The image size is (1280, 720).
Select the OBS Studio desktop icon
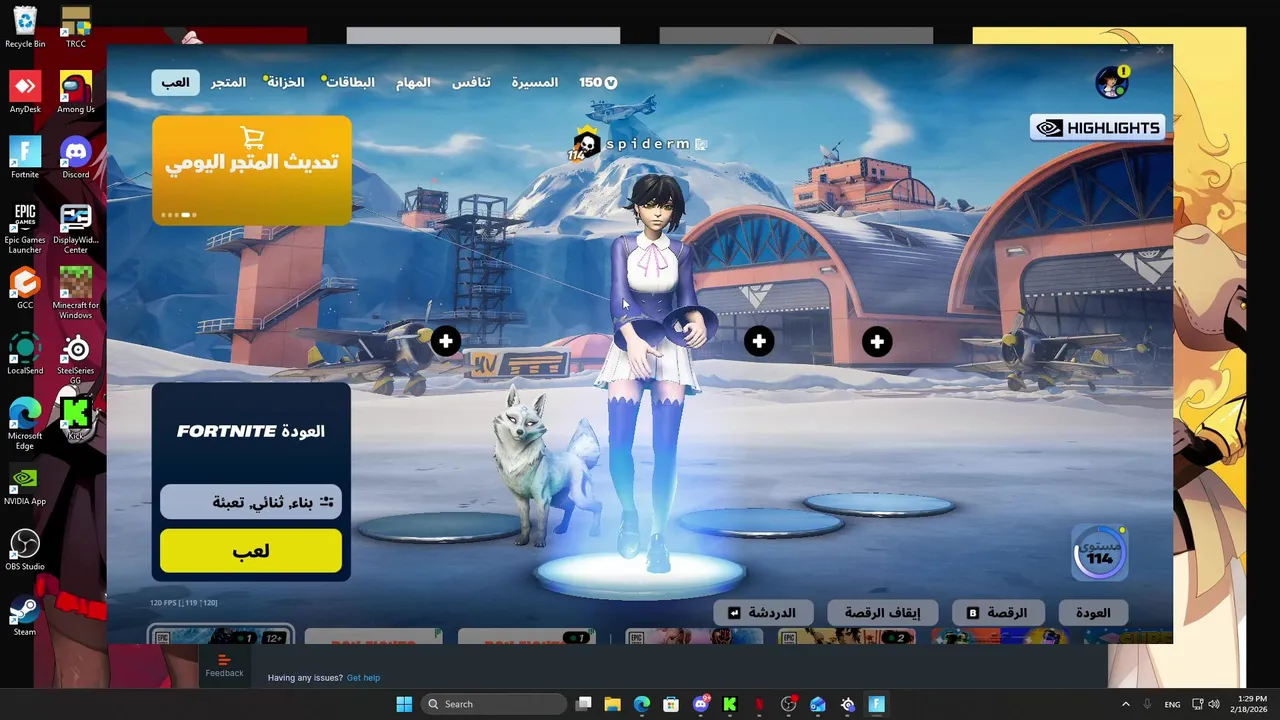point(25,549)
